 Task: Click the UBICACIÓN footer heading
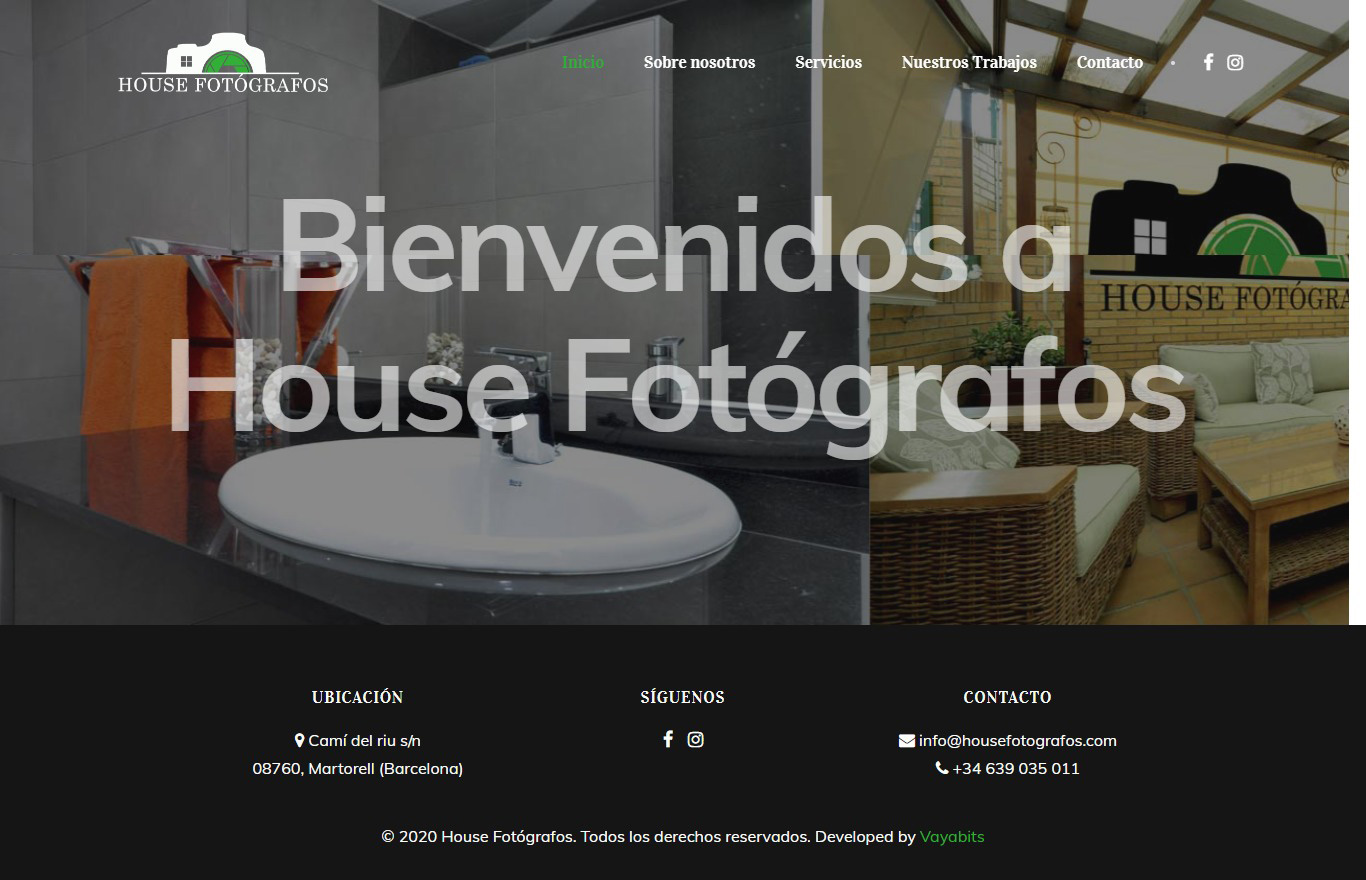click(x=358, y=697)
